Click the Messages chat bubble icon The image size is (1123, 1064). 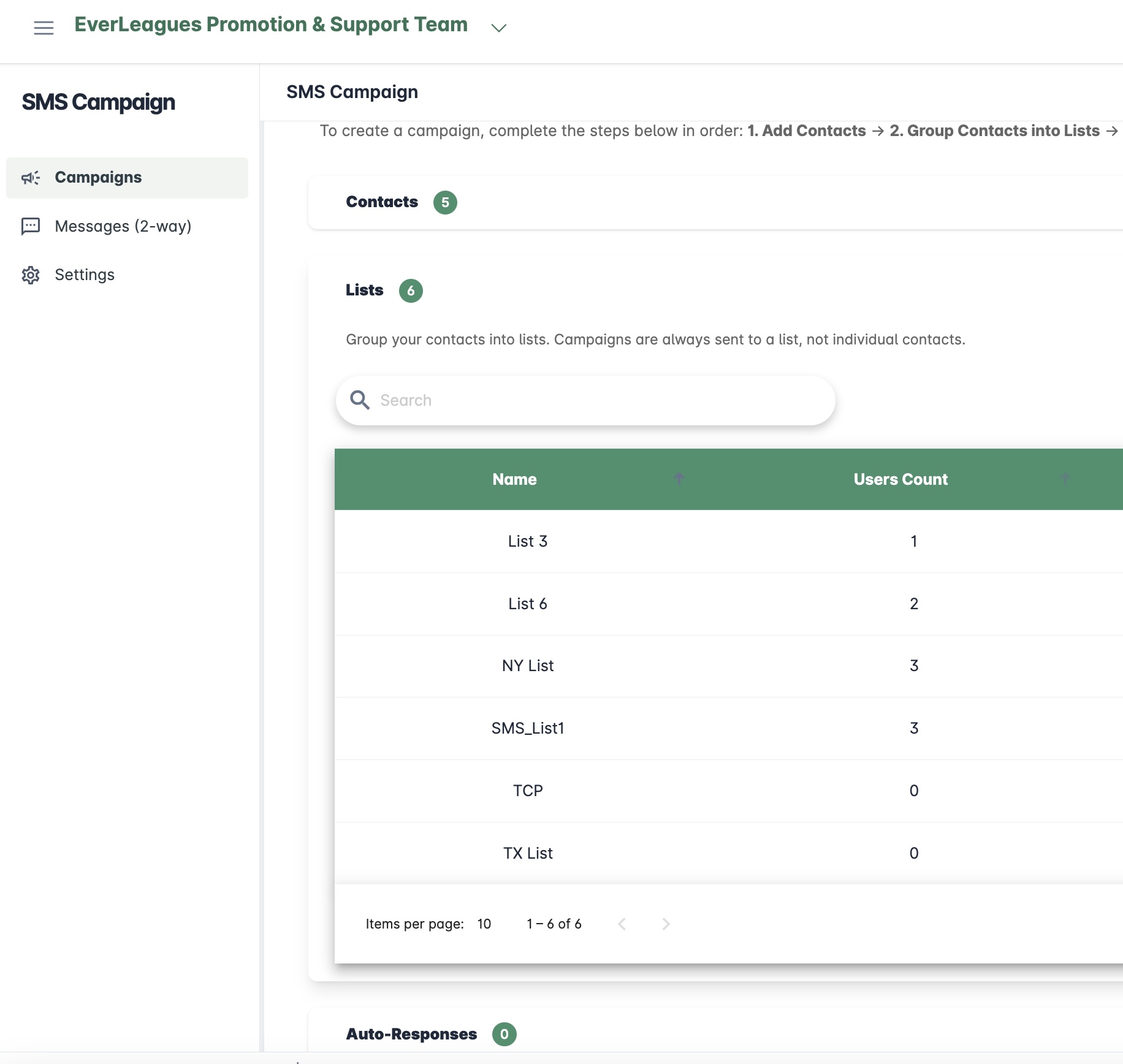tap(31, 226)
